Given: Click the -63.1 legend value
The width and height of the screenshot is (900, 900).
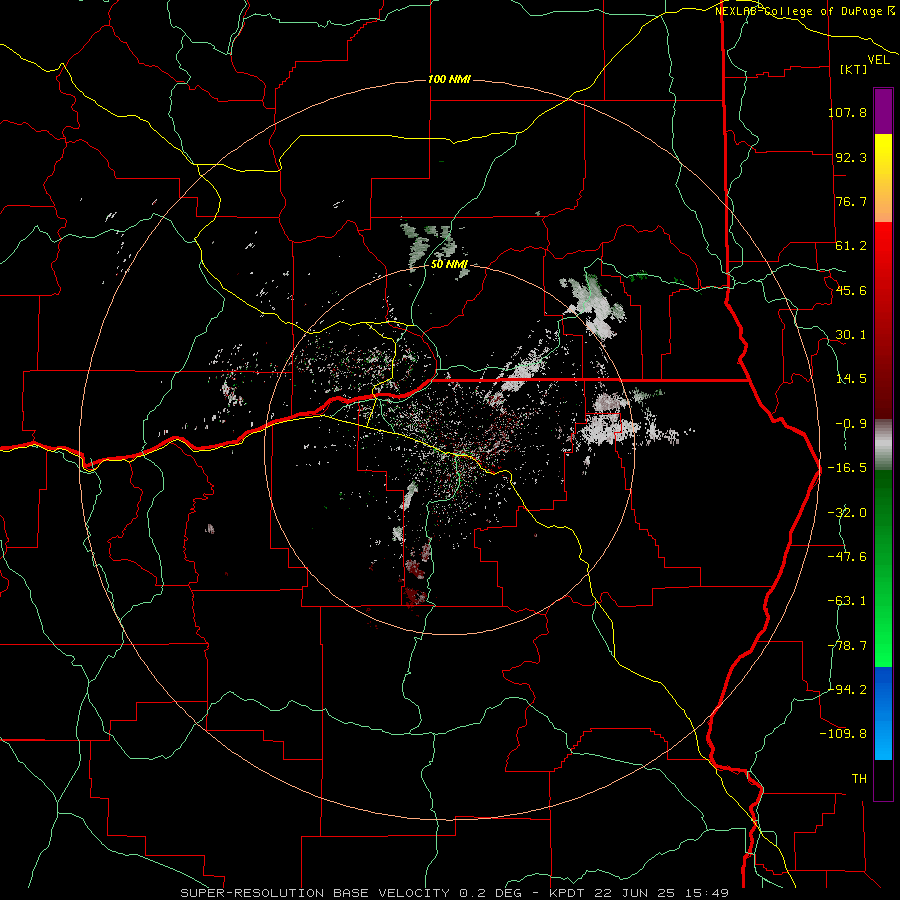Looking at the screenshot, I should coord(847,601).
